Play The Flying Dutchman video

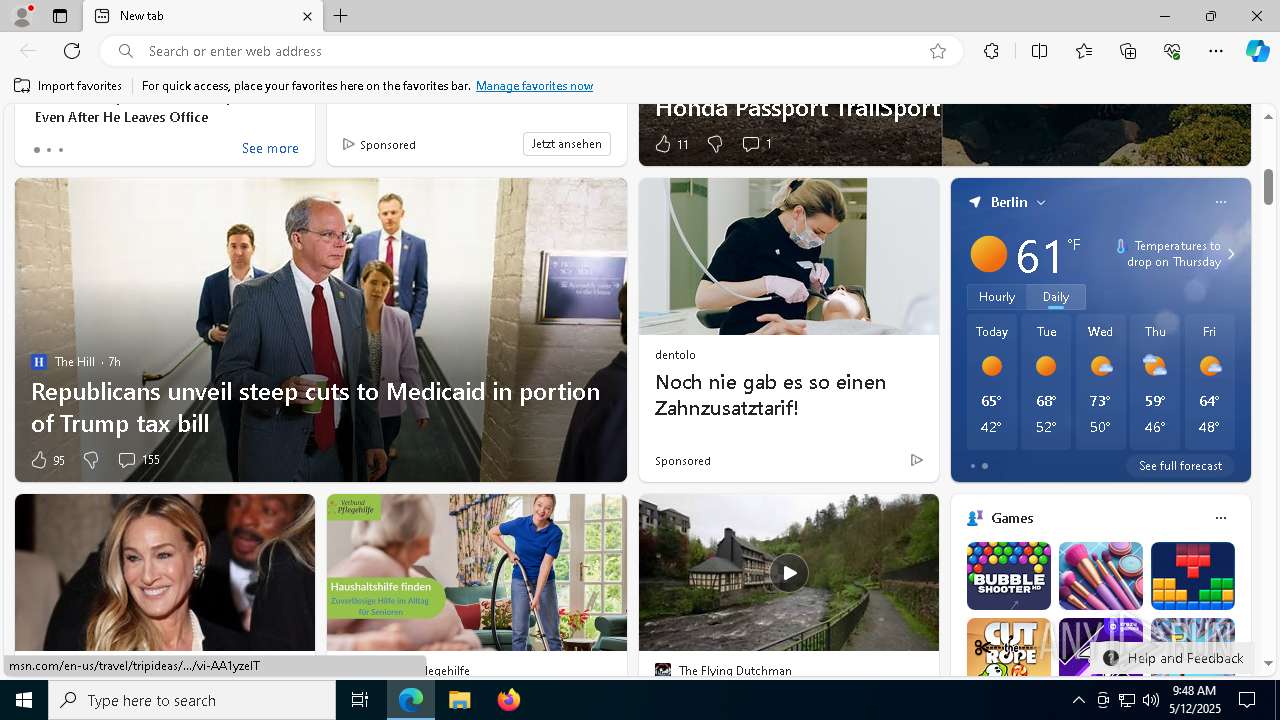pos(789,573)
